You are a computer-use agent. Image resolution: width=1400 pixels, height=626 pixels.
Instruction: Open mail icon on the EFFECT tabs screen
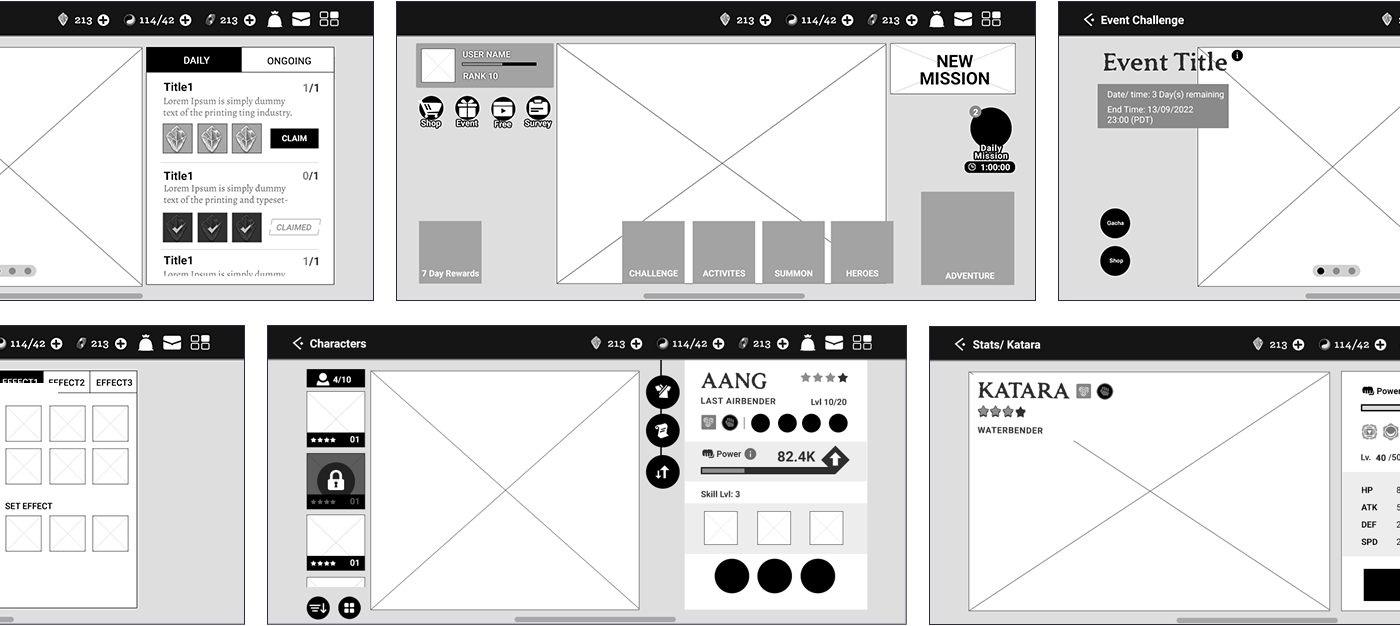point(172,343)
